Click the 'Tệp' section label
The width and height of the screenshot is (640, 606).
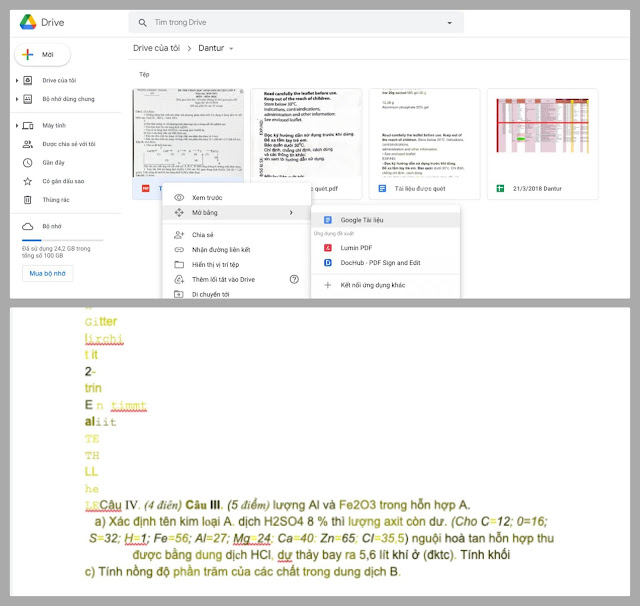point(144,74)
